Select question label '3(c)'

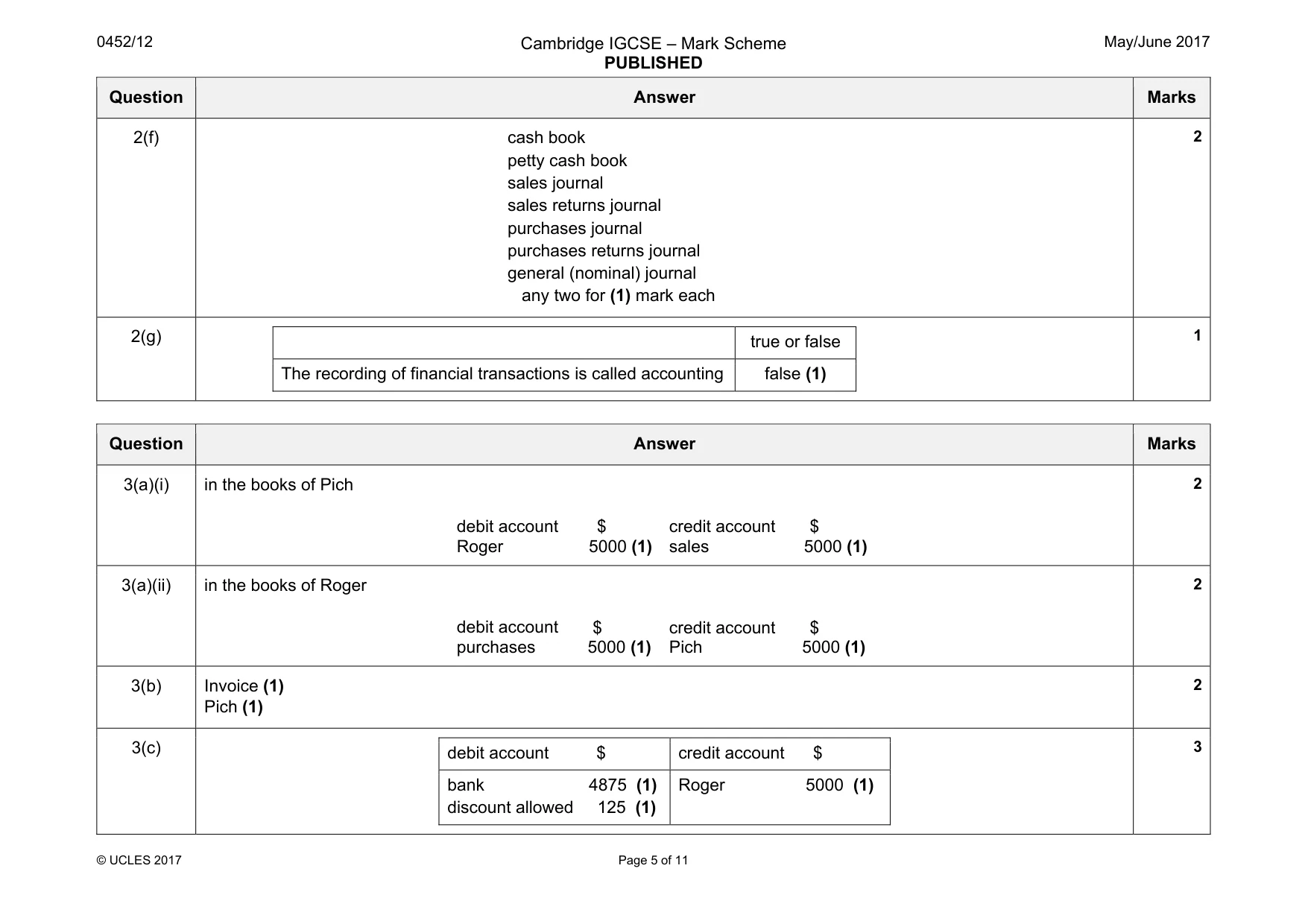(146, 748)
